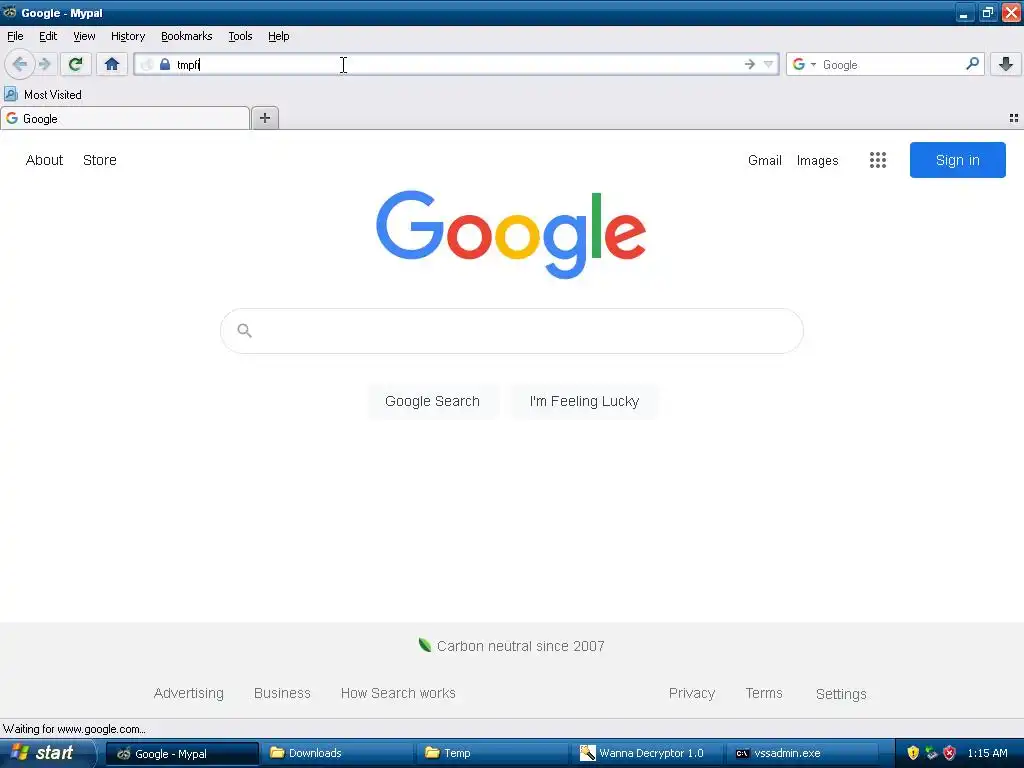1024x768 pixels.
Task: Go to Google Images link
Action: click(818, 160)
